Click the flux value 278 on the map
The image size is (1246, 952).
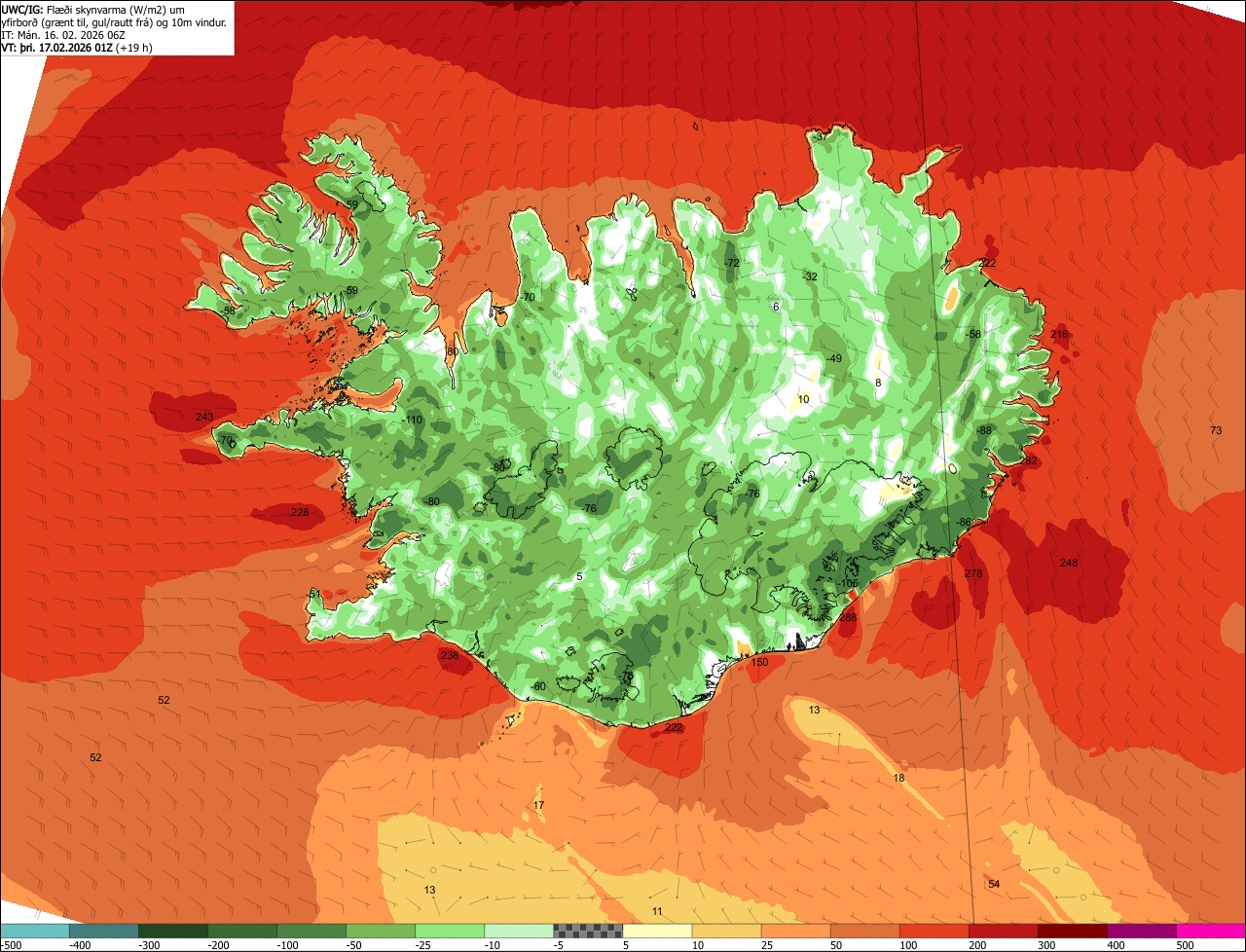[973, 574]
